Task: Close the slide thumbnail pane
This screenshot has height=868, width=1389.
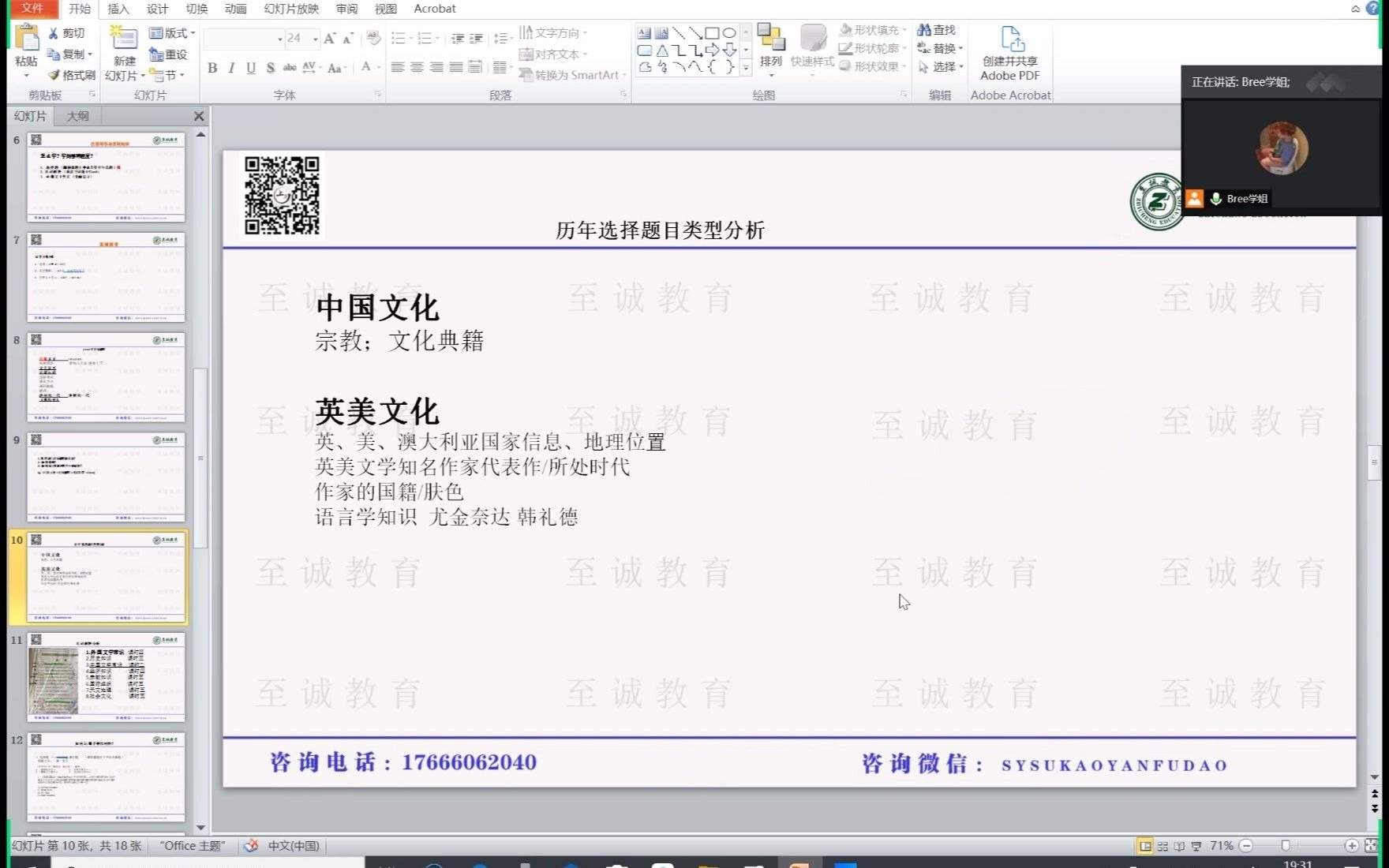Action: (x=199, y=116)
